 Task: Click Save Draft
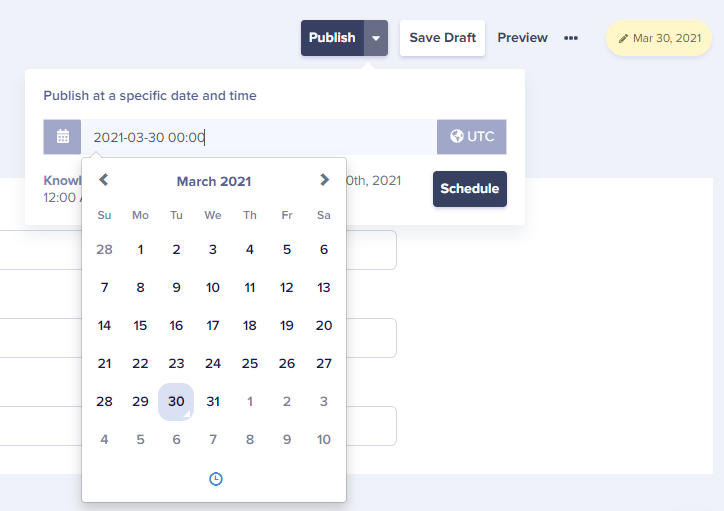(x=442, y=38)
